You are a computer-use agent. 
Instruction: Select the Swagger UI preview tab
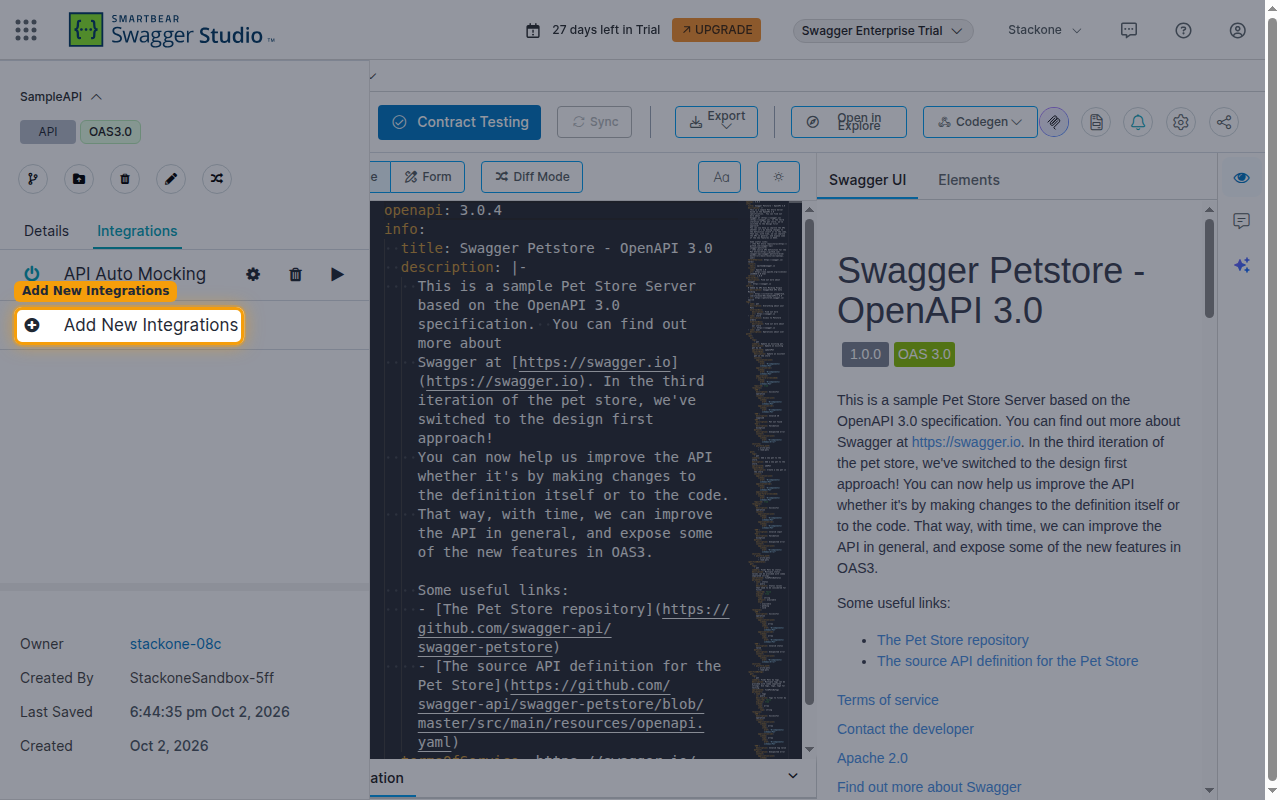(x=868, y=180)
